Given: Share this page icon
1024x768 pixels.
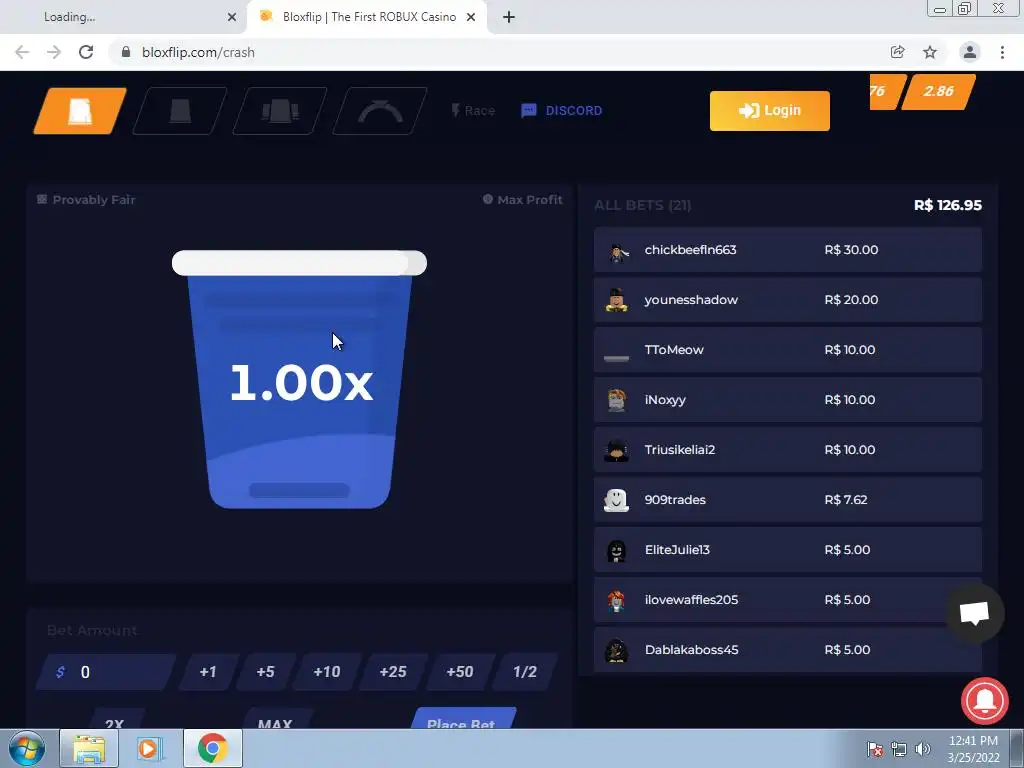Looking at the screenshot, I should pos(897,52).
